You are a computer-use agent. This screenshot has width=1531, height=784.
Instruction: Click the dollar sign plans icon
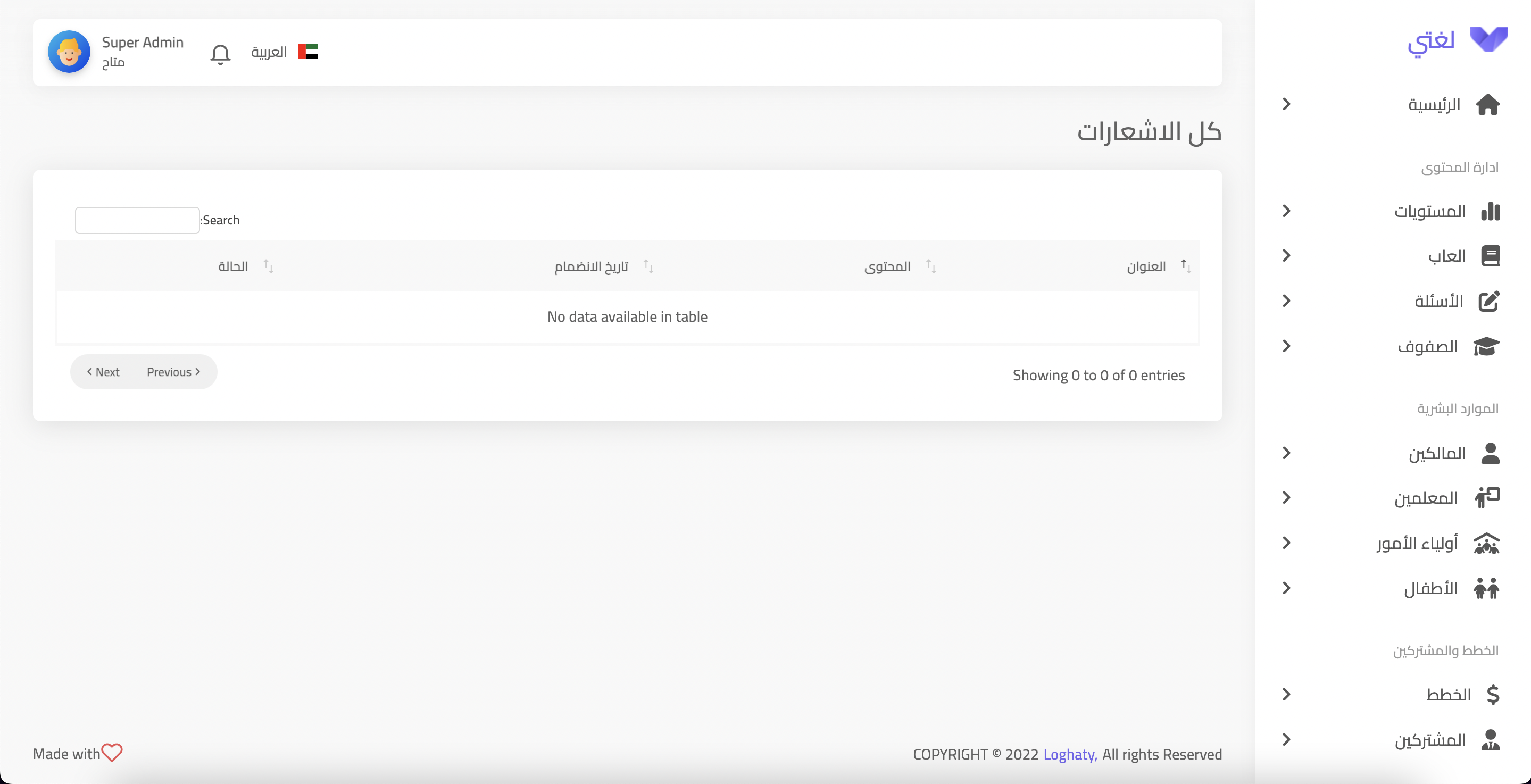[x=1492, y=694]
